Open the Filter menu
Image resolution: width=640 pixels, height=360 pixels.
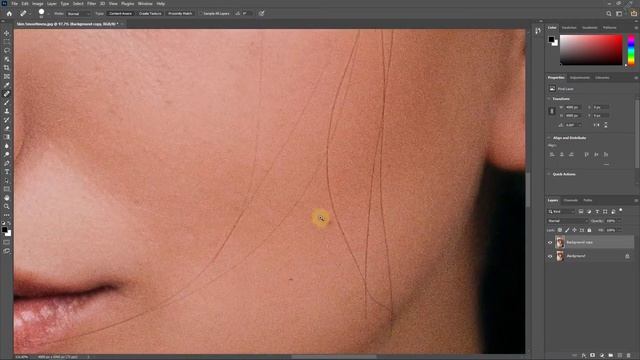click(x=91, y=4)
